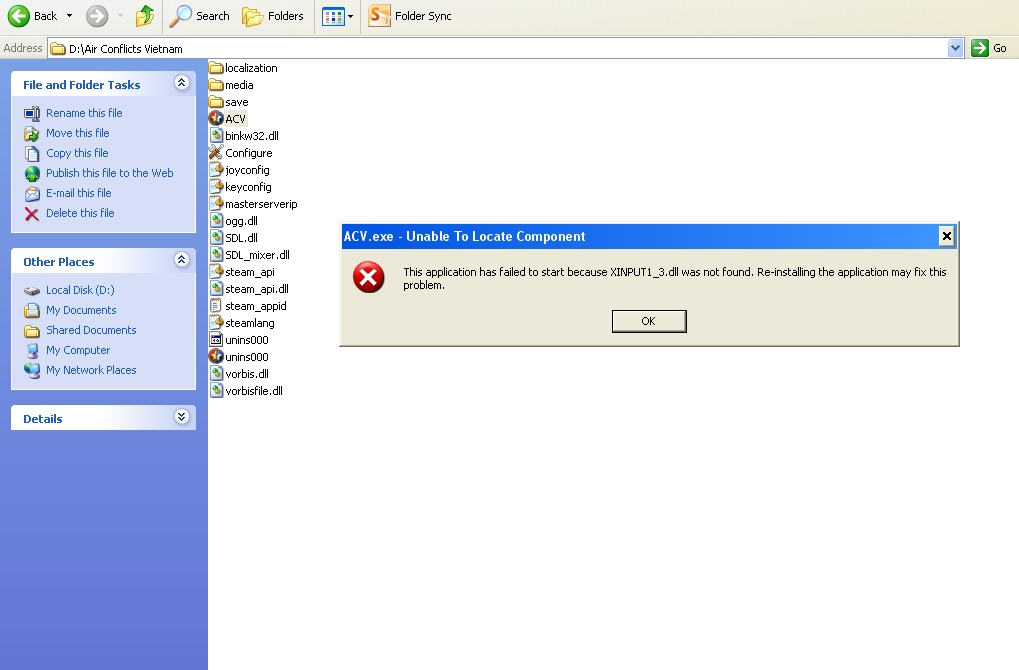
Task: Select the SDL.dll file icon
Action: [216, 238]
